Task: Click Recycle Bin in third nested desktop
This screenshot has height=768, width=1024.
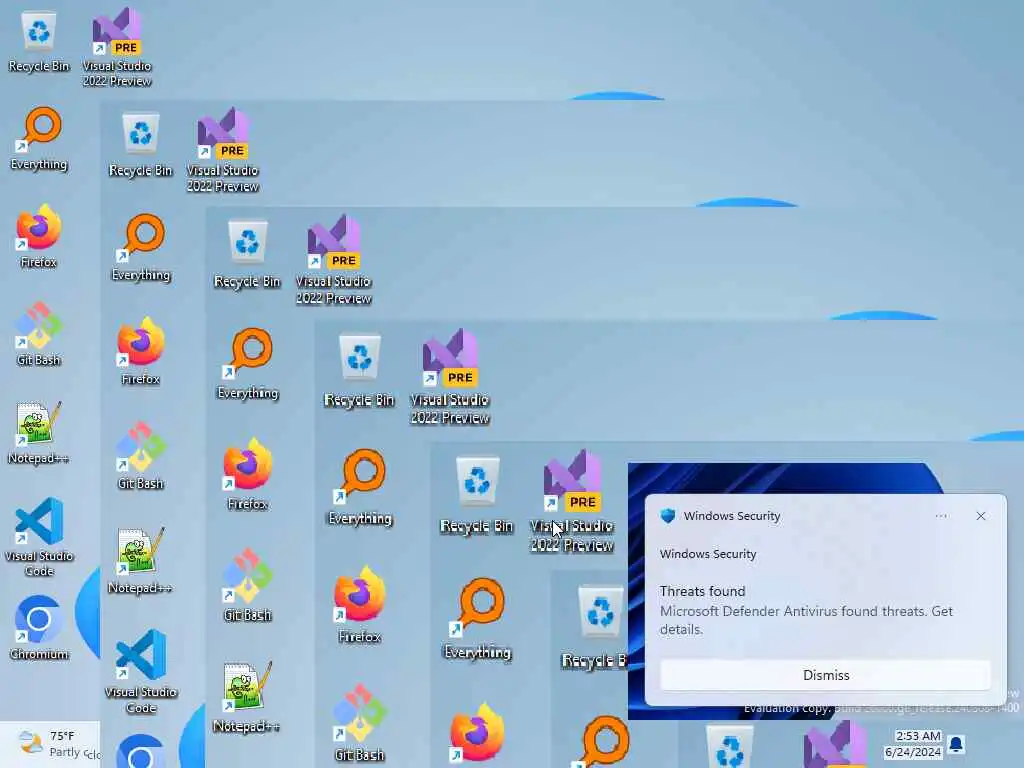Action: [x=247, y=255]
